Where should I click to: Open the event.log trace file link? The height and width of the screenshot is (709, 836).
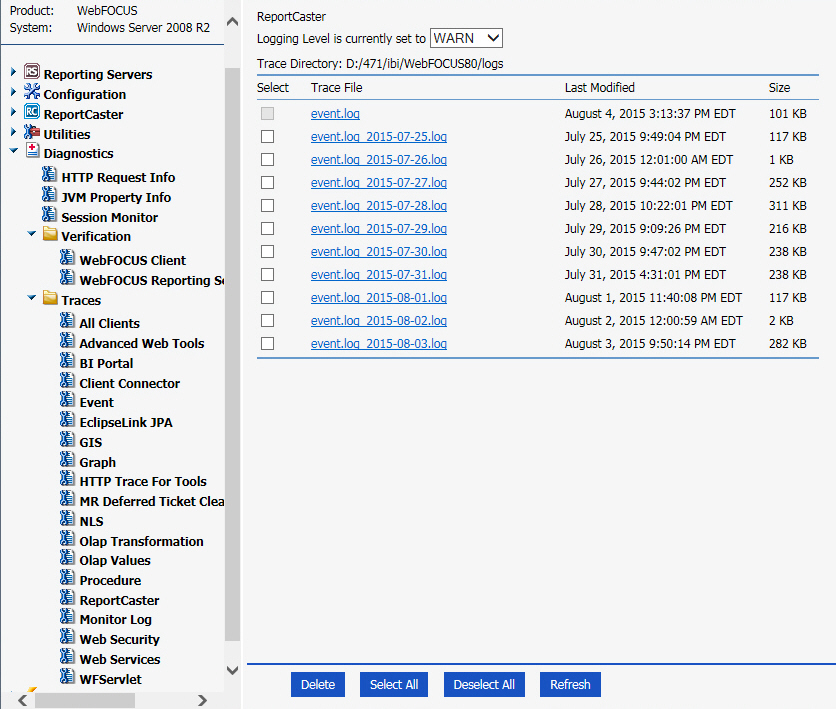click(335, 114)
